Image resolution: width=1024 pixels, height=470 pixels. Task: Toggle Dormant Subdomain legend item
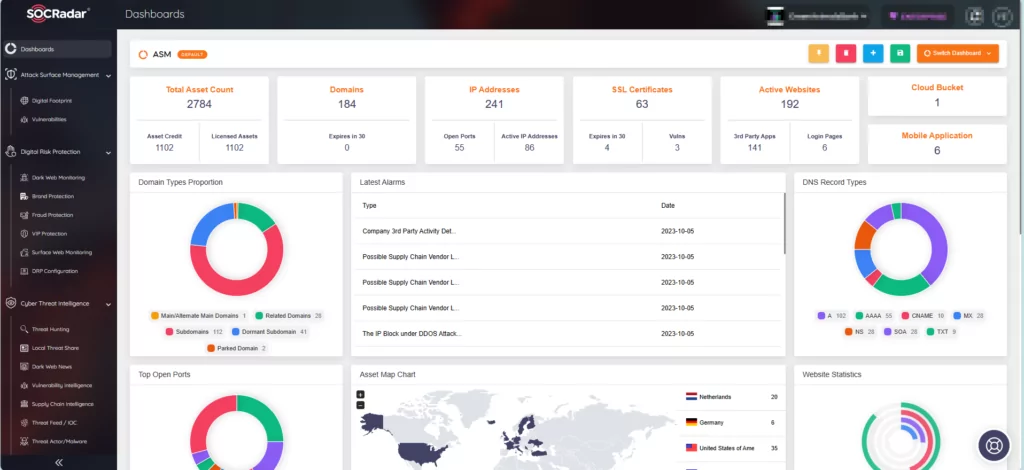269,332
